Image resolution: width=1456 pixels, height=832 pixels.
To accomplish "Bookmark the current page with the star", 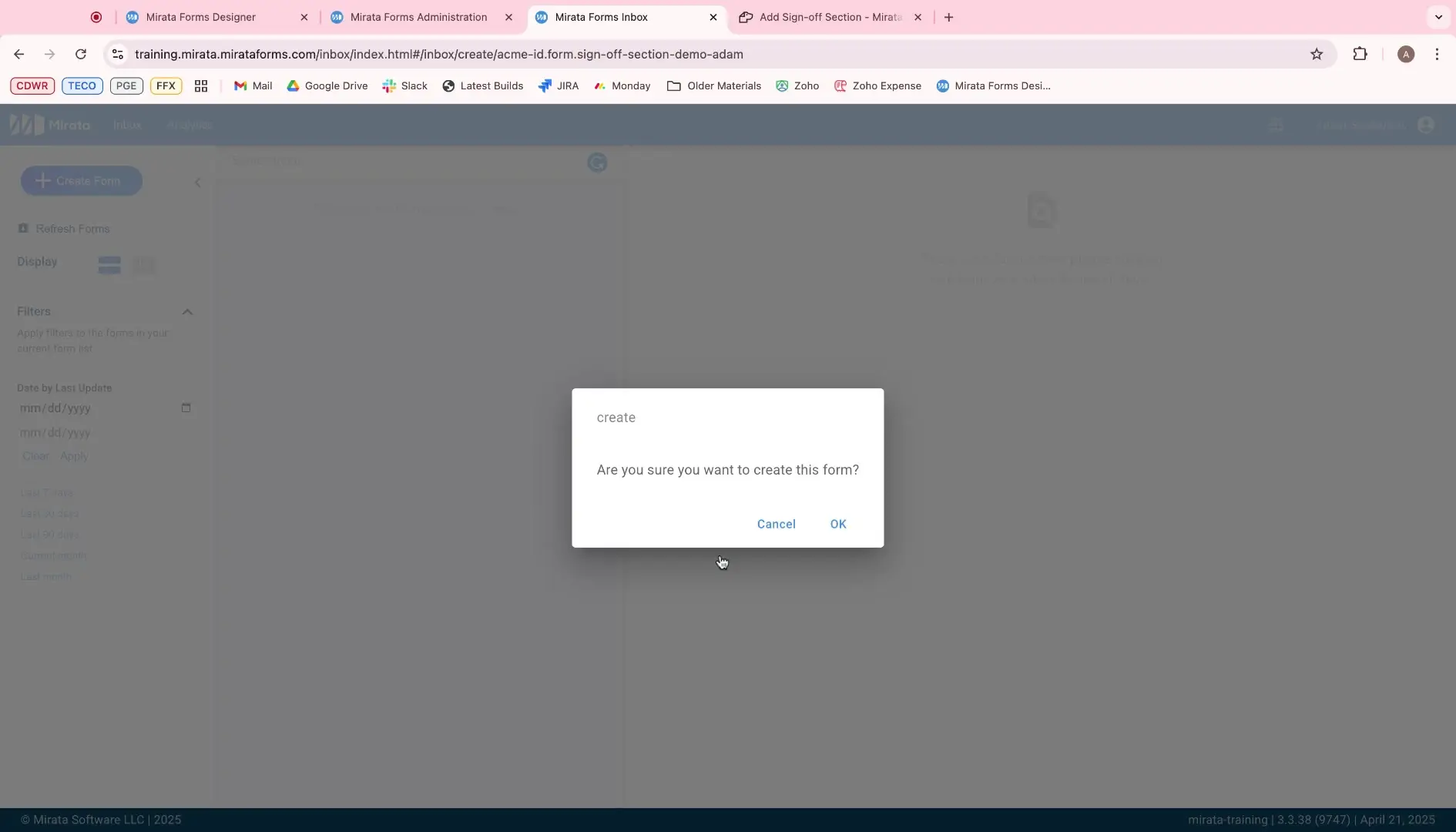I will click(x=1317, y=54).
